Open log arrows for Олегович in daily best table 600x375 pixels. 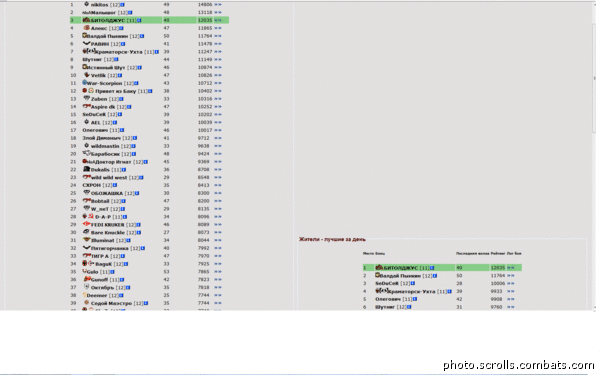click(x=511, y=299)
